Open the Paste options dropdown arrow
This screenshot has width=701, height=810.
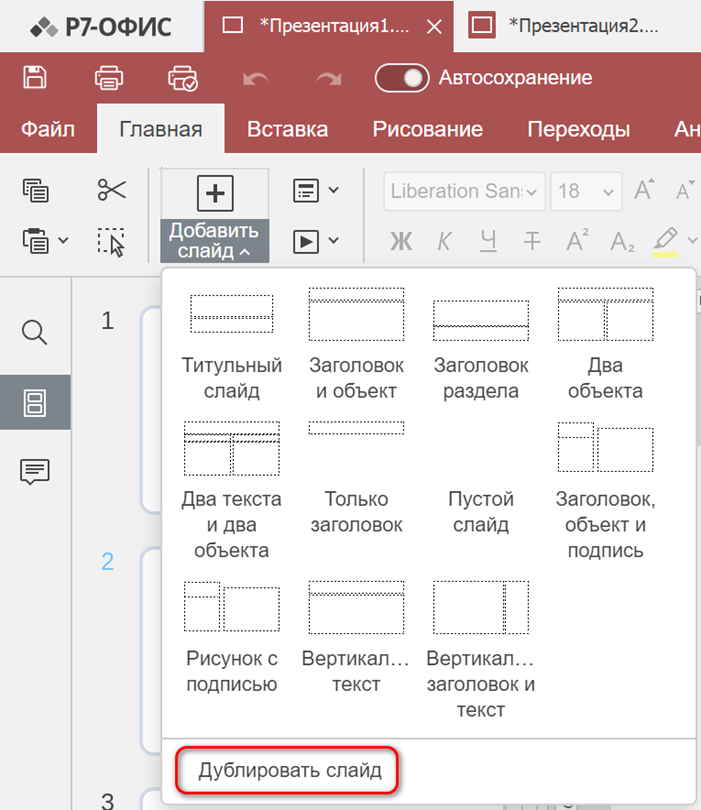[x=63, y=240]
